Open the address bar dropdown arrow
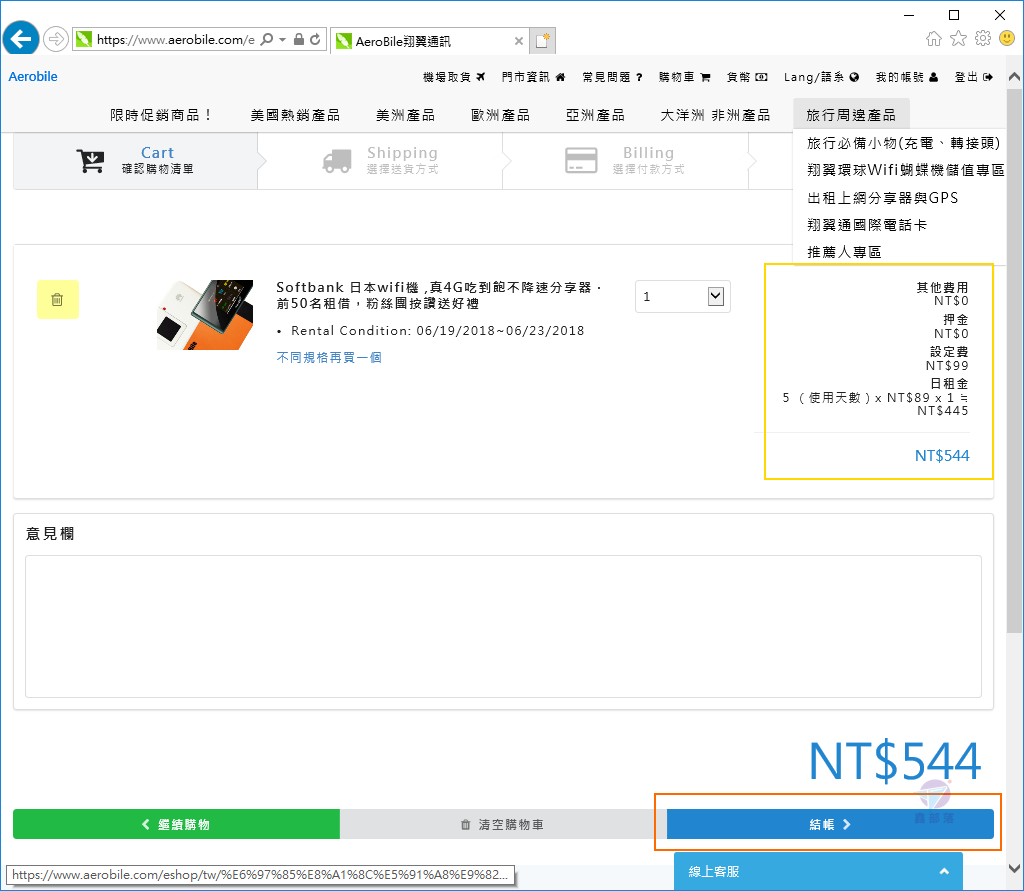 [x=283, y=39]
